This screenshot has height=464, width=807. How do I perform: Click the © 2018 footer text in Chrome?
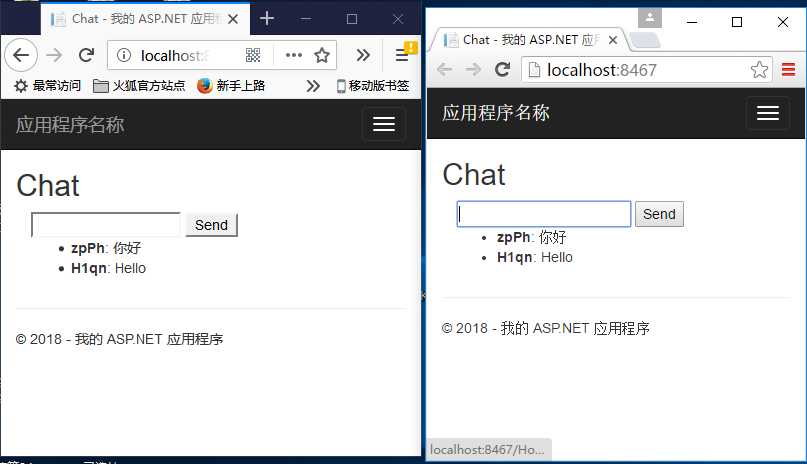pos(546,328)
